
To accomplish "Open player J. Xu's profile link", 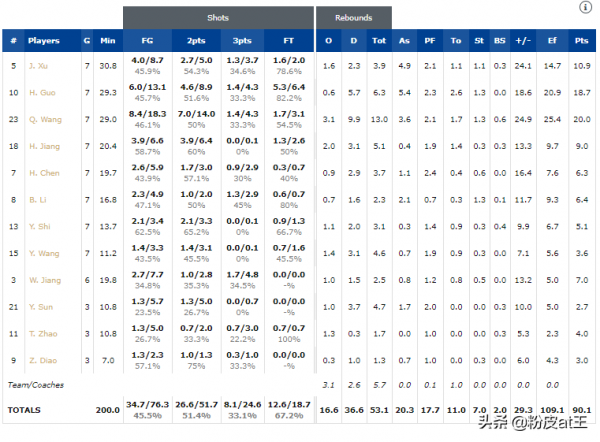I will [x=38, y=66].
